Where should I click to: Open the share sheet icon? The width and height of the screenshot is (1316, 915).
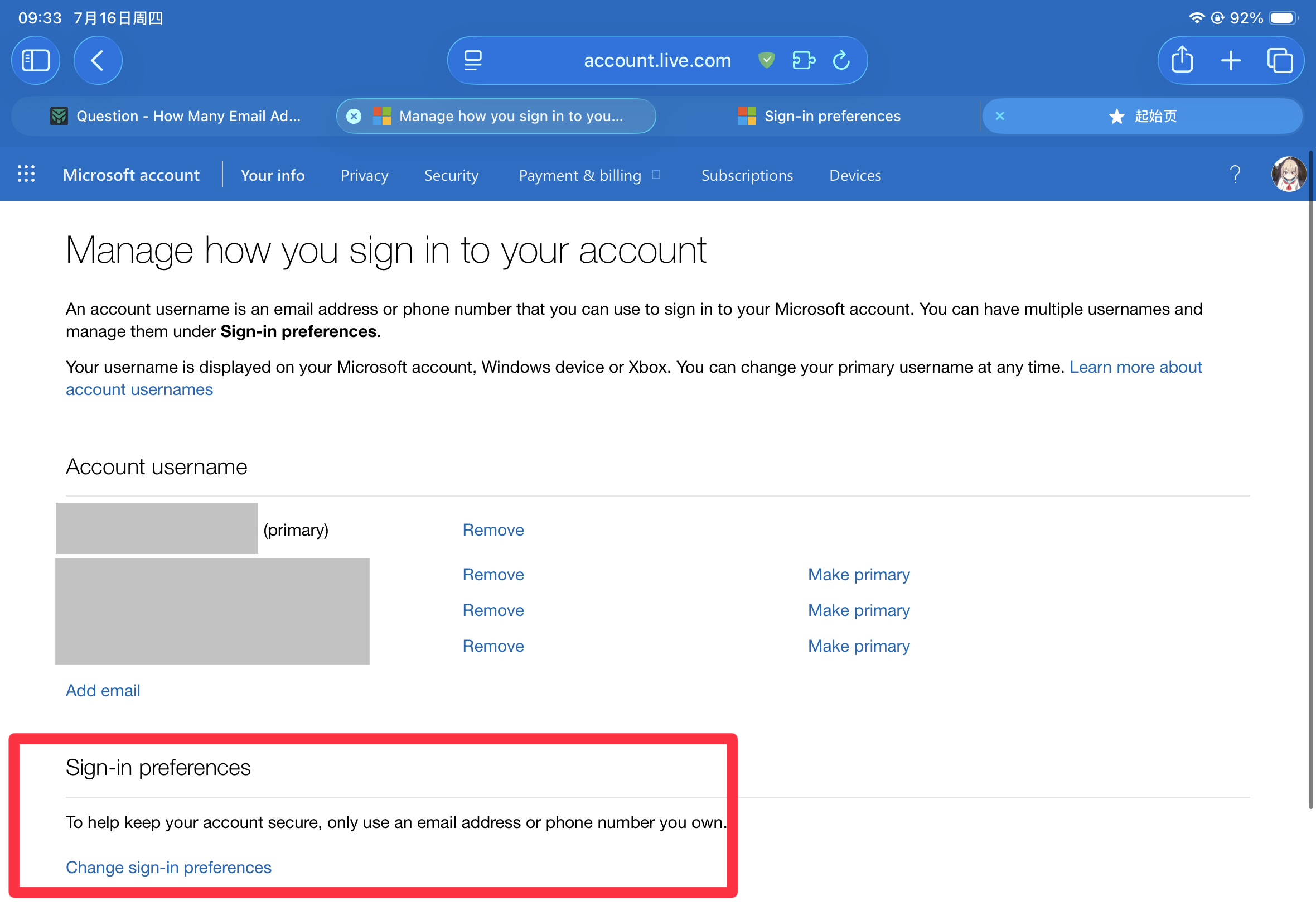point(1182,60)
